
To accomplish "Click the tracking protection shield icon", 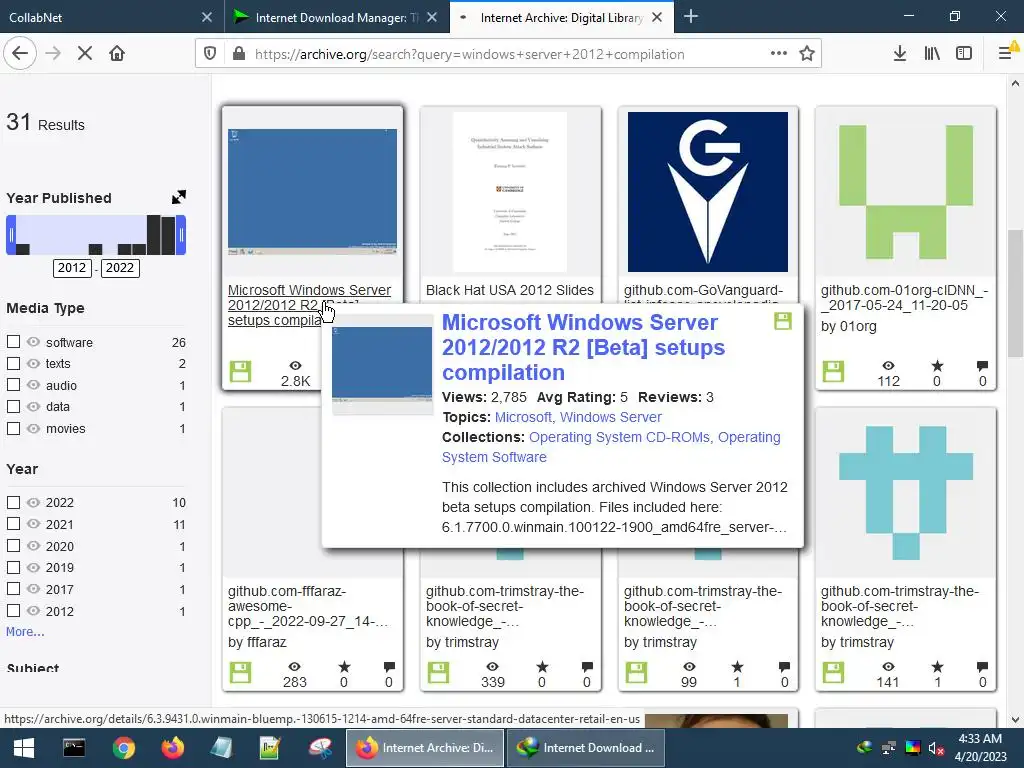I will [x=210, y=54].
